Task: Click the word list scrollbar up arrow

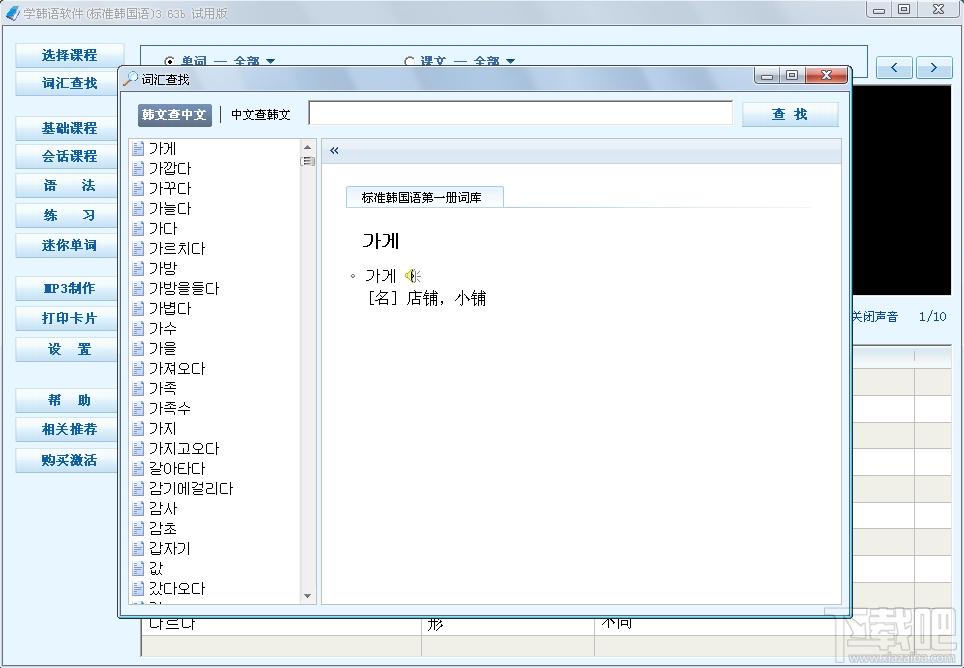Action: point(307,147)
